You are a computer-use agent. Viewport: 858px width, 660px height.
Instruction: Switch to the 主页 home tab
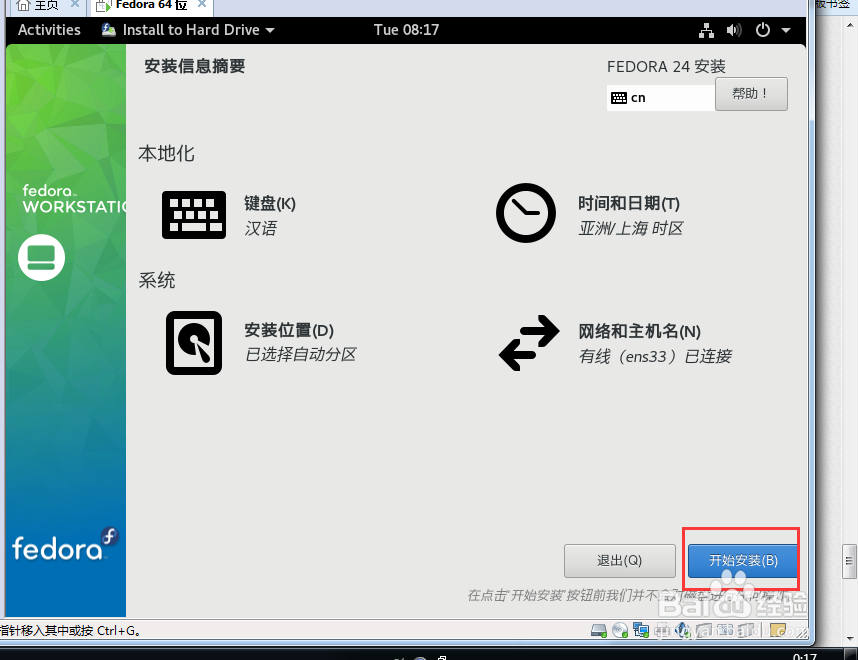(x=46, y=5)
